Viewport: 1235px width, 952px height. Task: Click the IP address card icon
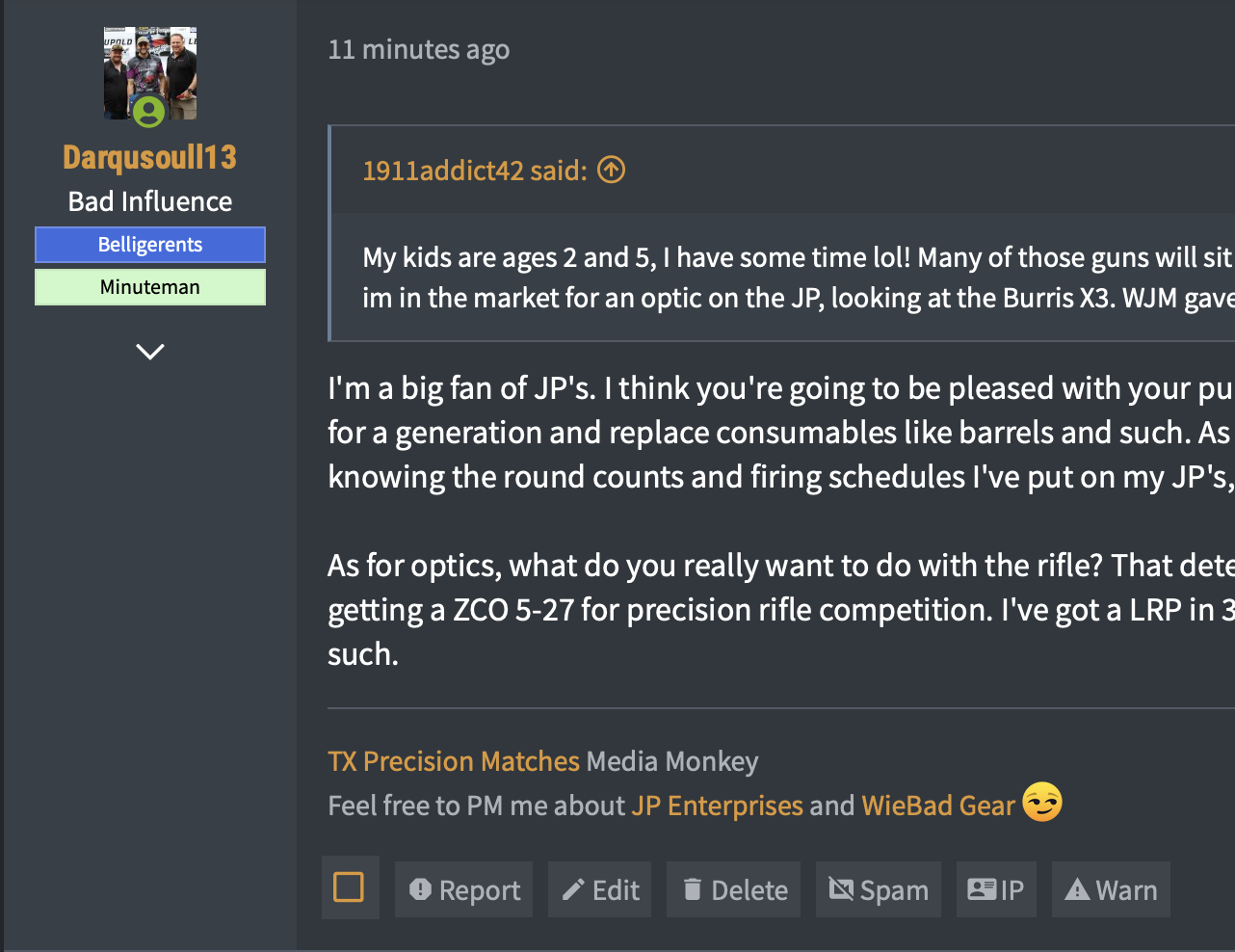983,889
